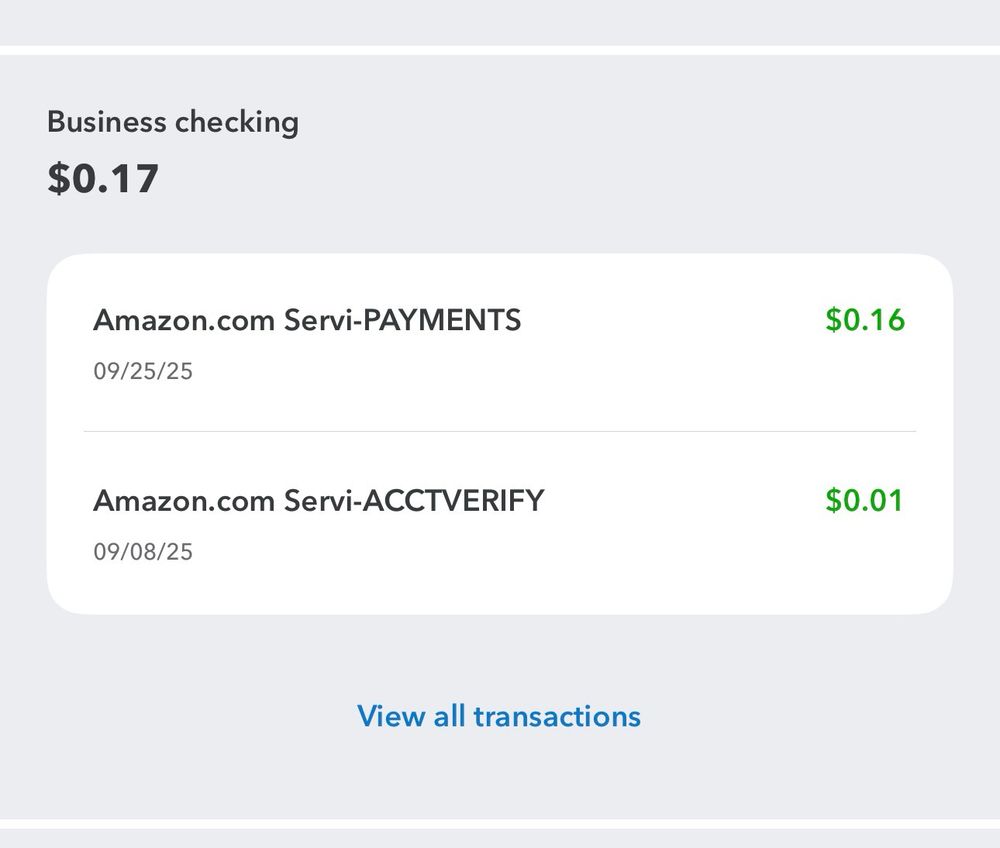1000x848 pixels.
Task: Click the word checking in the account heading
Action: tap(237, 122)
